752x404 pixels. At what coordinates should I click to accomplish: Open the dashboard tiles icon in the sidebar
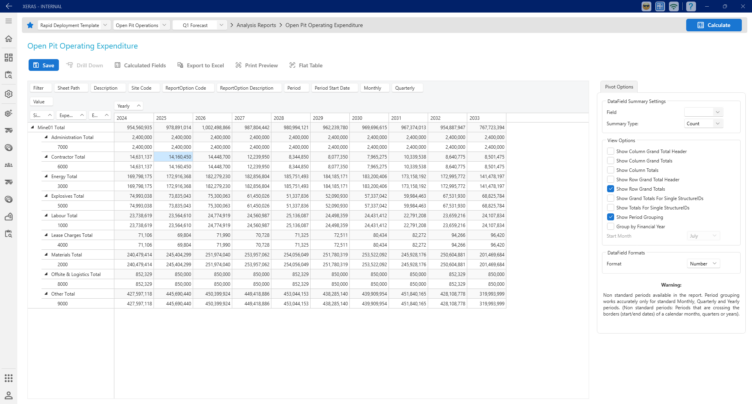click(x=9, y=58)
